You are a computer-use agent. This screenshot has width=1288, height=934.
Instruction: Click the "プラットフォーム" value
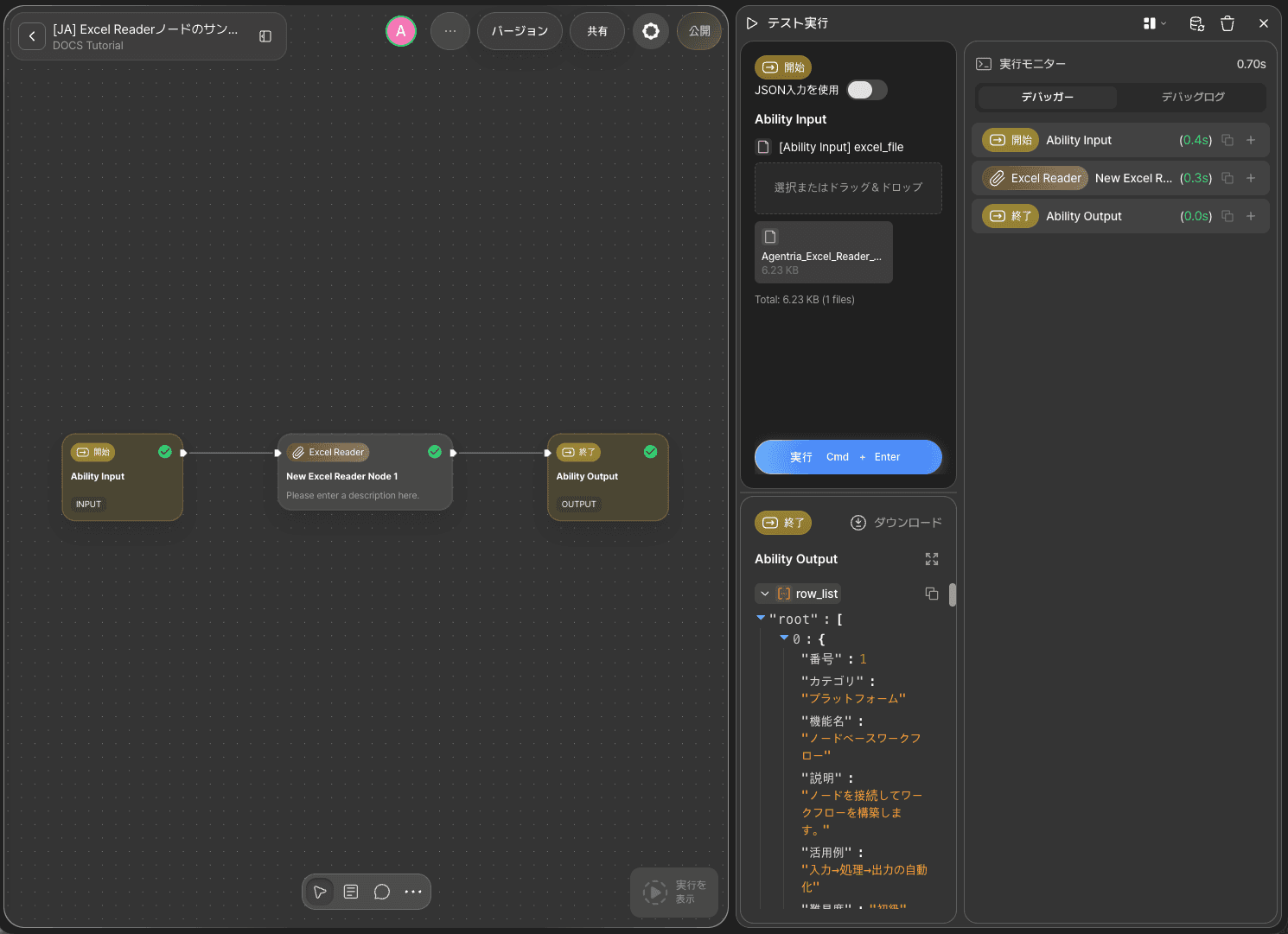(853, 698)
